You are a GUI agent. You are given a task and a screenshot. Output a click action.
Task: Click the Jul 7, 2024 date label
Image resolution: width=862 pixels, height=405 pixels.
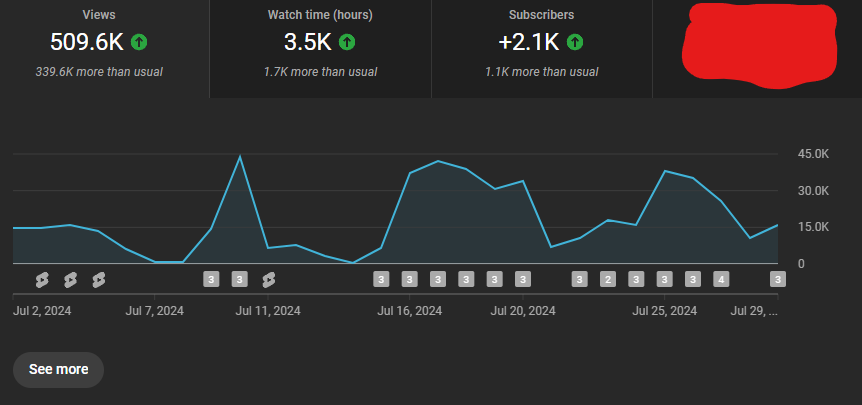click(x=154, y=311)
